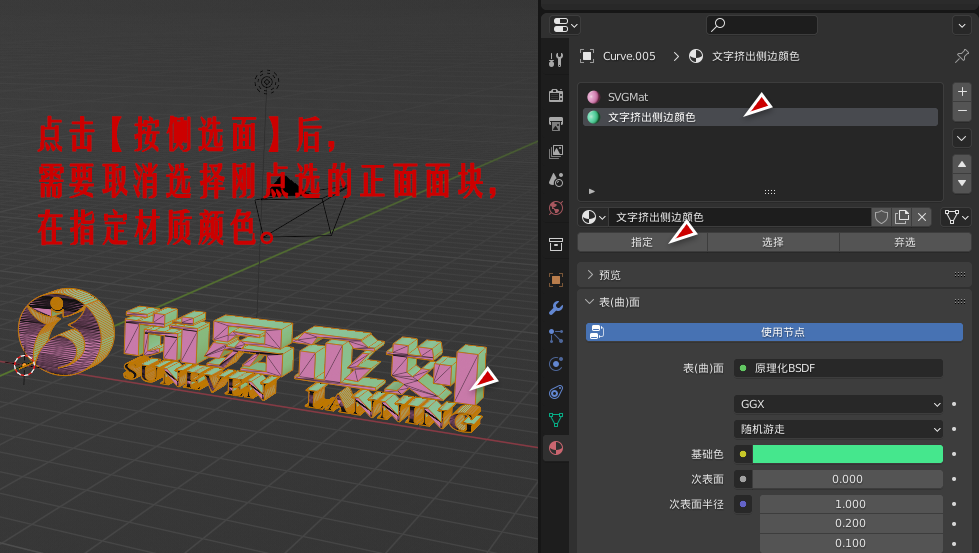Click the Deselect button

pos(904,242)
